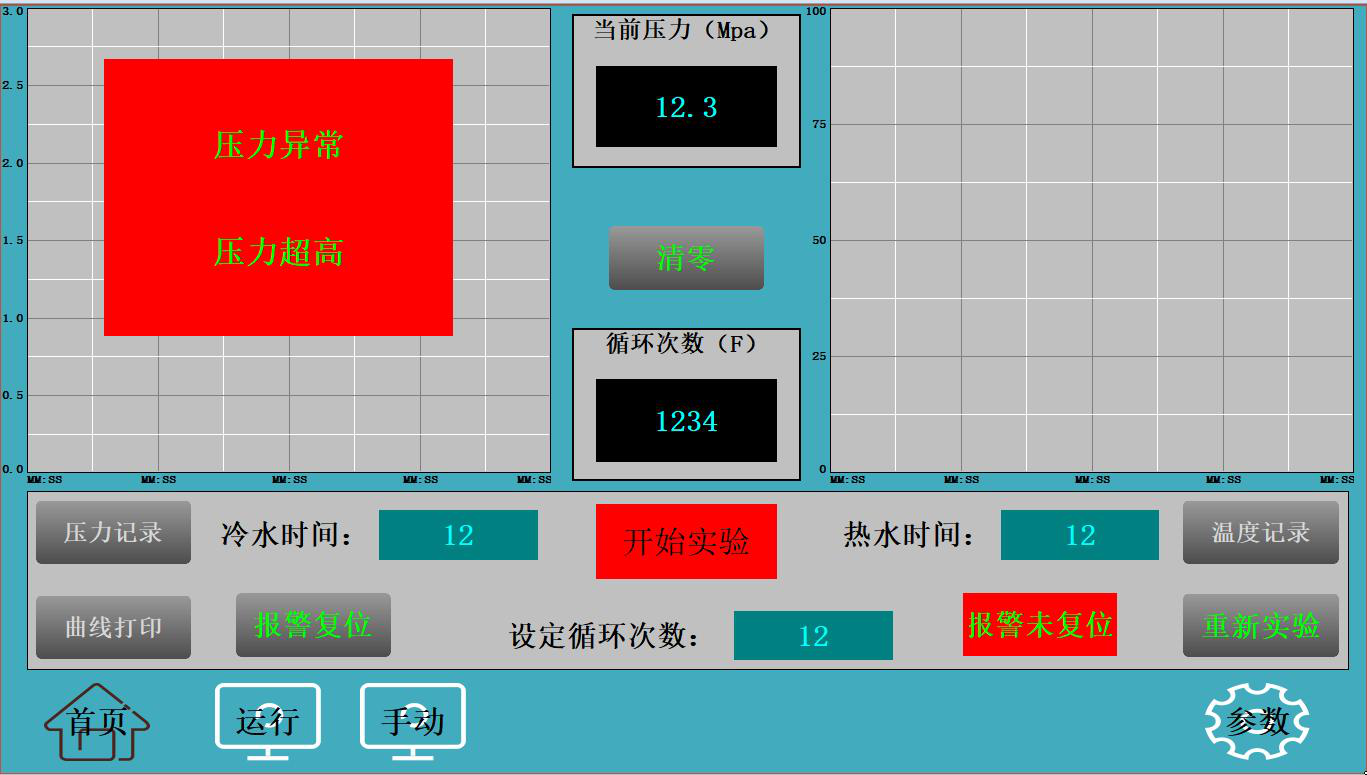Open the 温度记录 temperature record screen
Viewport: 1367px width, 775px height.
click(1260, 532)
